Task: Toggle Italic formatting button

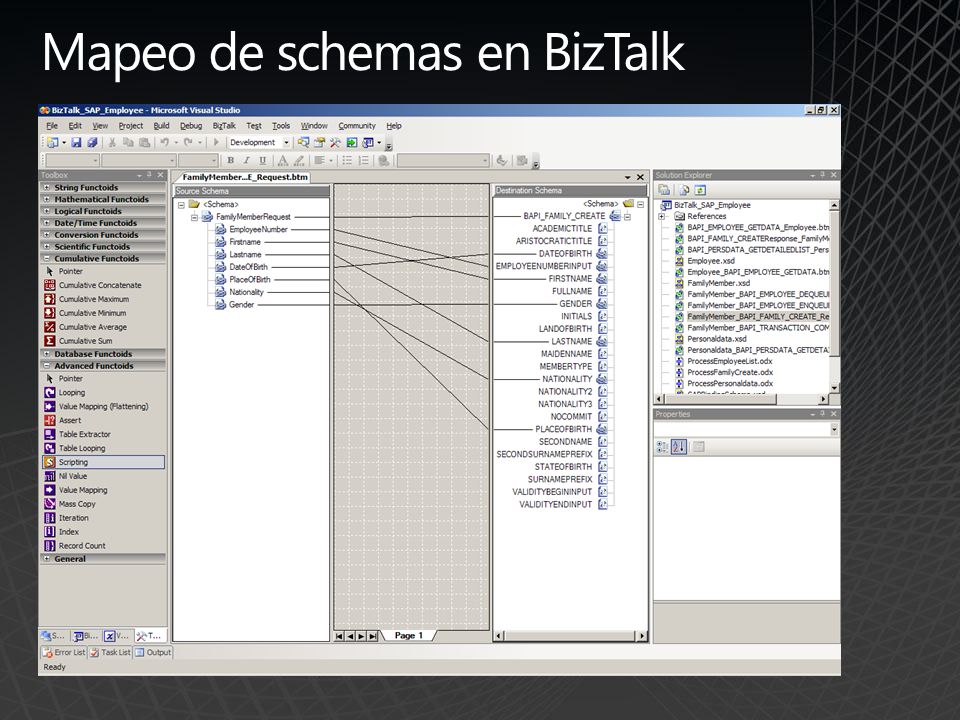Action: (246, 160)
